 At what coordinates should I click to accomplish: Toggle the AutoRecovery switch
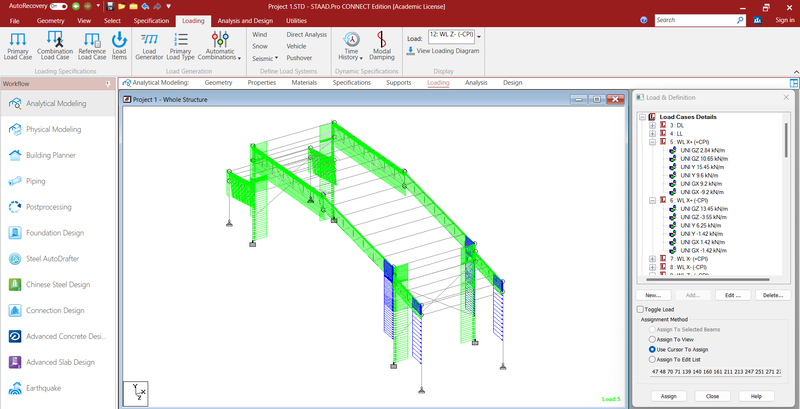(59, 7)
